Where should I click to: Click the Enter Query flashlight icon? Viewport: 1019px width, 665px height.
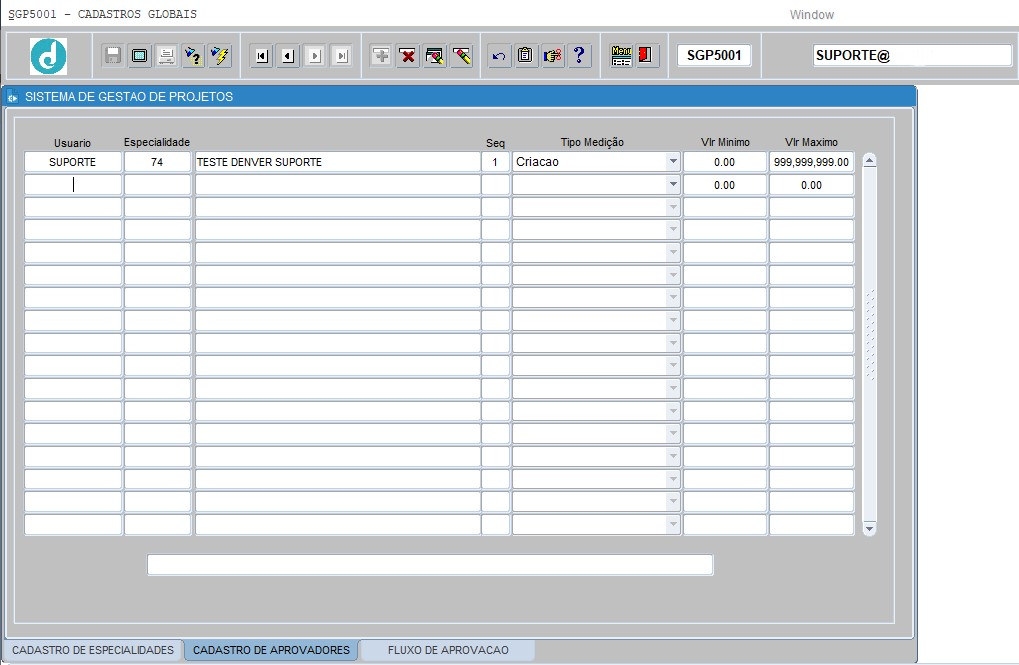(x=193, y=56)
